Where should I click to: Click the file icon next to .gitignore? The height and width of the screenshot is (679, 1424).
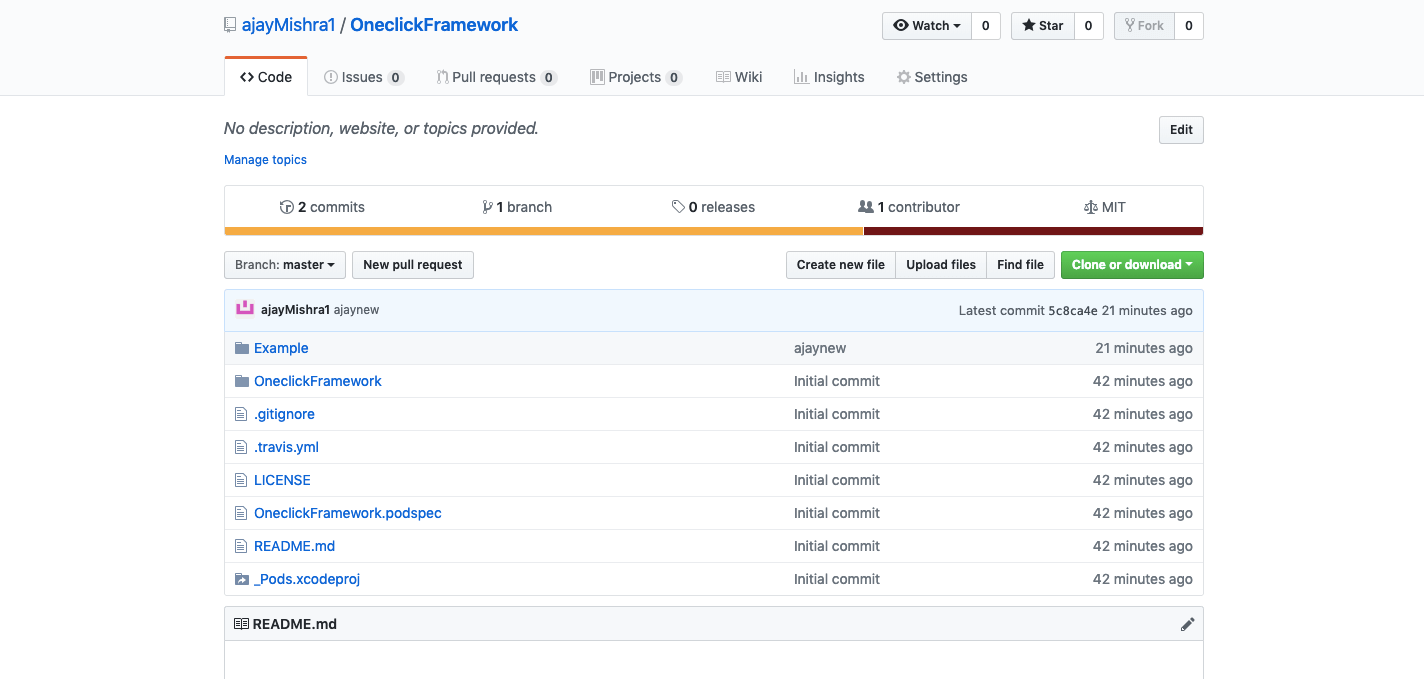pos(240,414)
